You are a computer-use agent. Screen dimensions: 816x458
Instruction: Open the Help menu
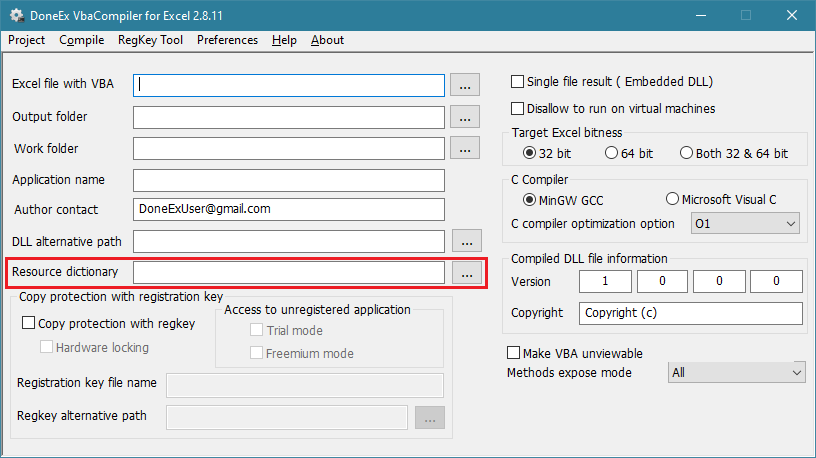pyautogui.click(x=284, y=40)
